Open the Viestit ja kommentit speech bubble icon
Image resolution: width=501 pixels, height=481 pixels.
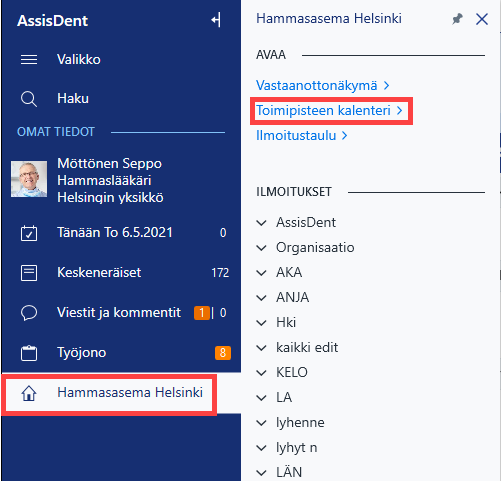29,313
